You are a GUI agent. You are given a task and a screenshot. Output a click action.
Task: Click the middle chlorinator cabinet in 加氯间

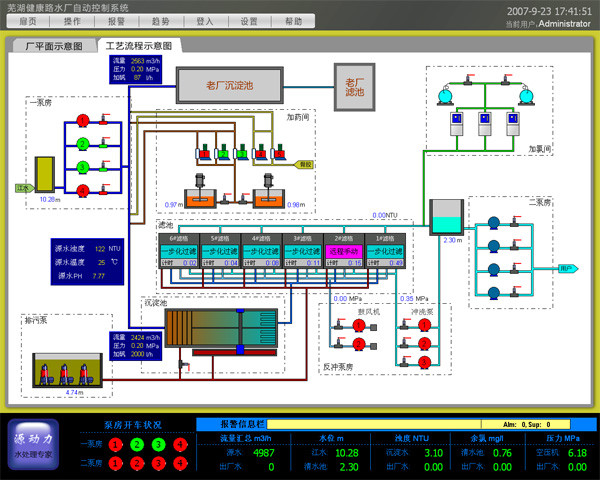click(x=486, y=122)
